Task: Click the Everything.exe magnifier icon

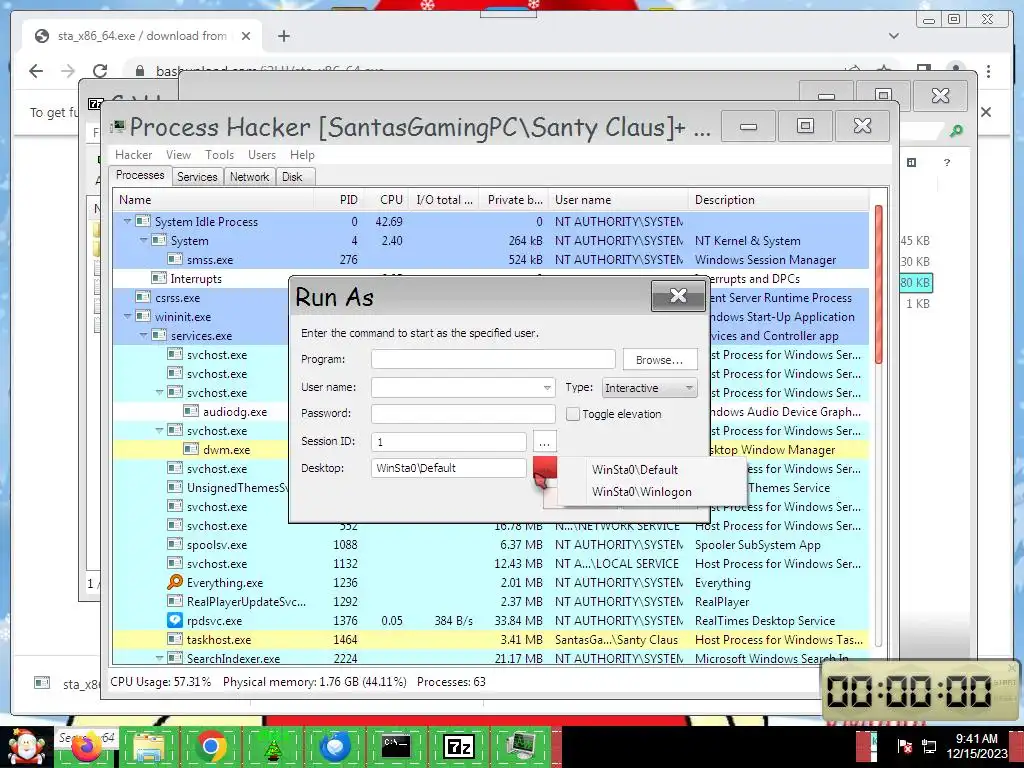Action: point(175,582)
